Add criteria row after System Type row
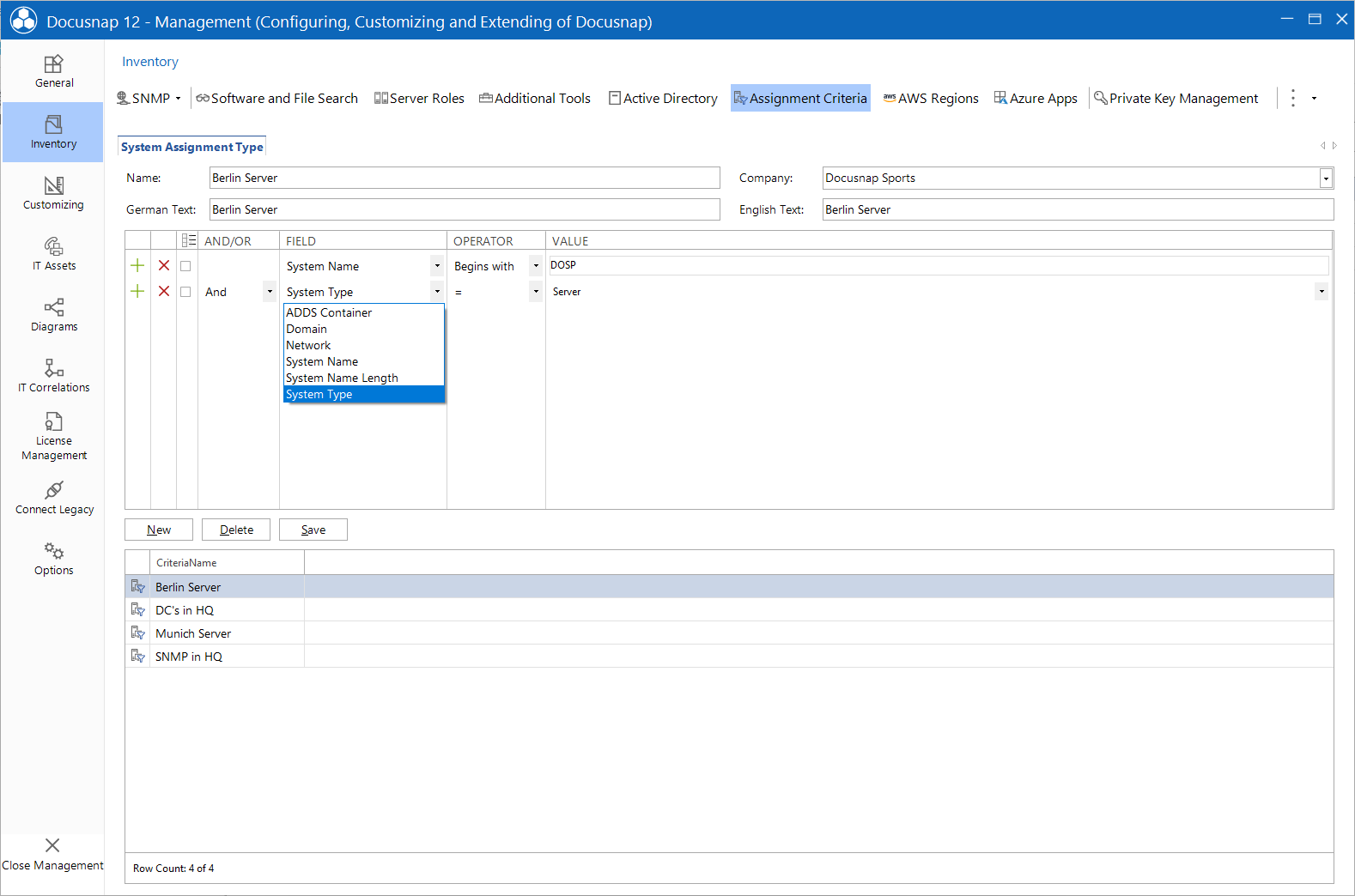The width and height of the screenshot is (1355, 896). tap(137, 292)
